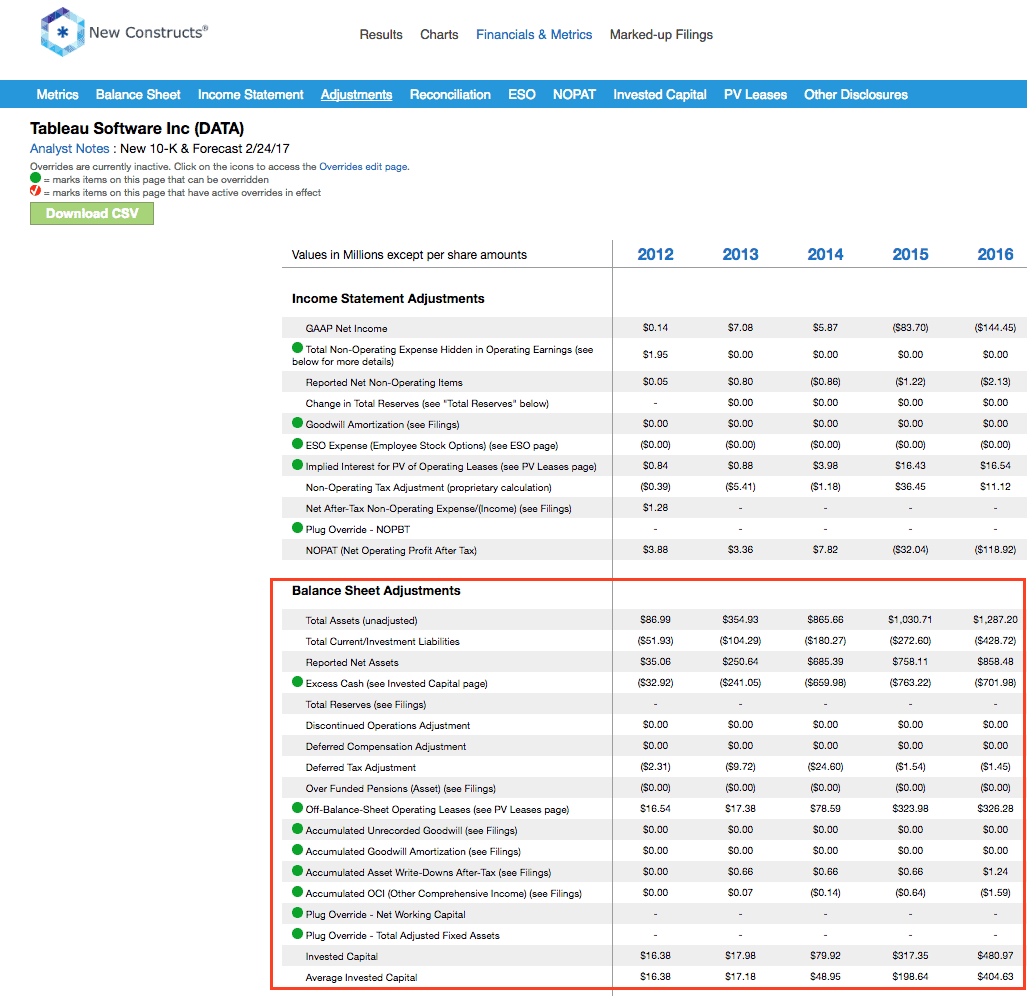The image size is (1027, 996).
Task: Click Implied Interest value $16.43
Action: 910,465
